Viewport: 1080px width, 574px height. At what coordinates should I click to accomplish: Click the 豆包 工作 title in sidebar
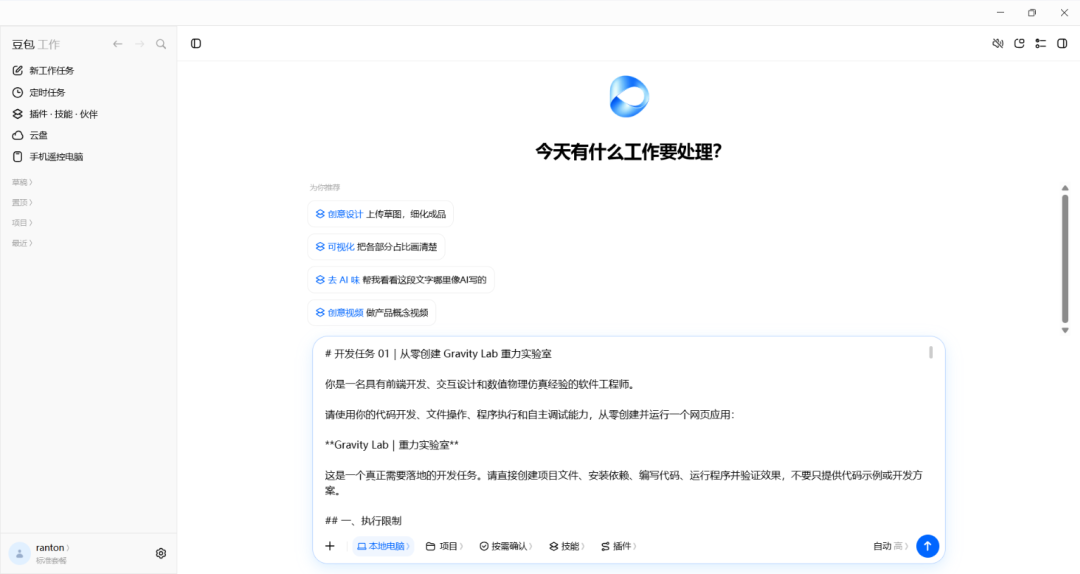[x=36, y=44]
